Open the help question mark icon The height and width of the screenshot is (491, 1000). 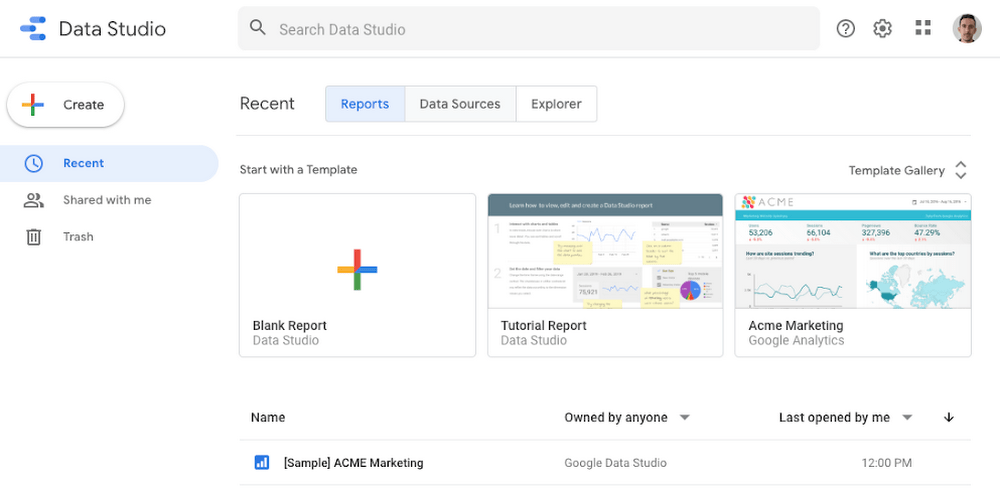[x=846, y=29]
